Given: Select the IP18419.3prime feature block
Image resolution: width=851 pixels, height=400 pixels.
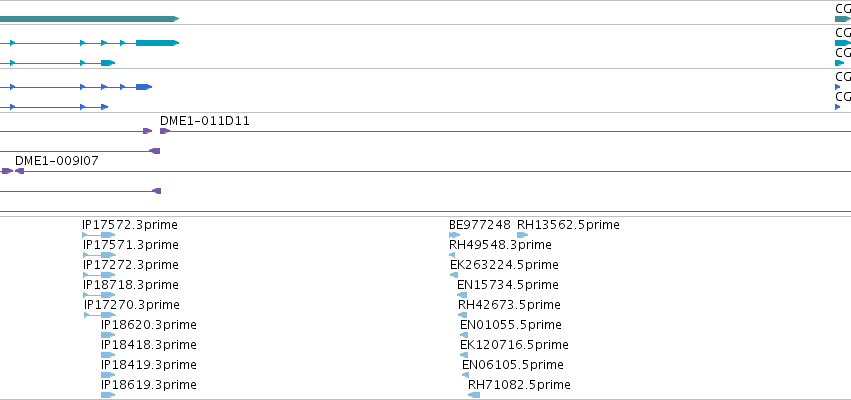Looking at the screenshot, I should click(108, 375).
